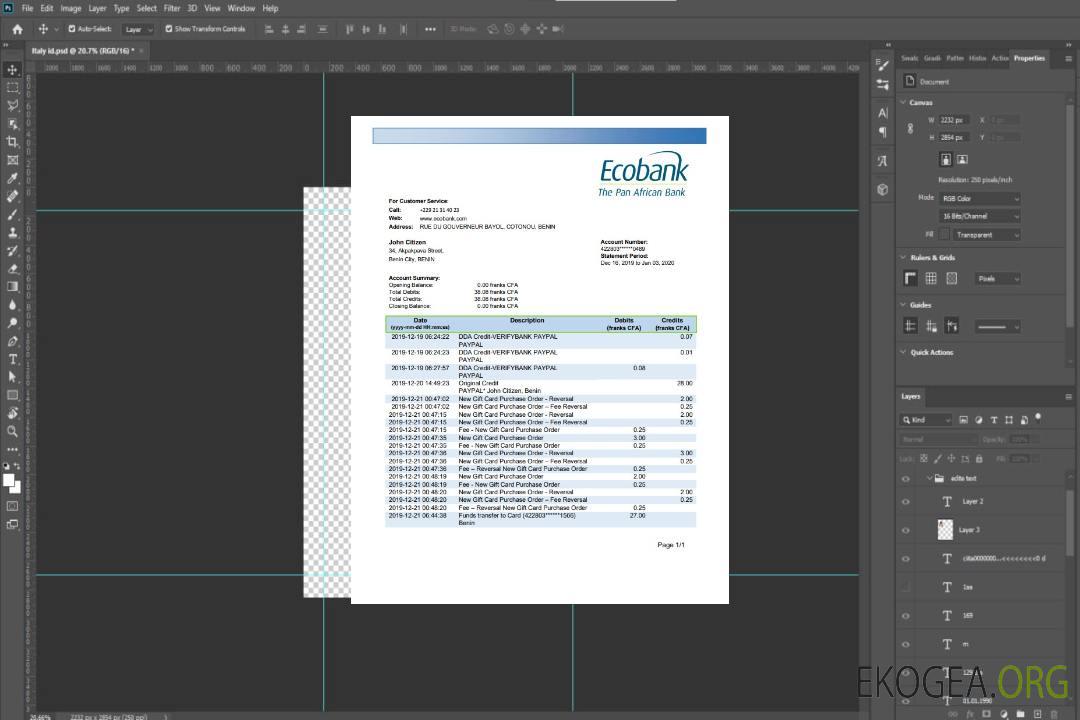Select the Eraser tool
This screenshot has width=1080, height=720.
pyautogui.click(x=12, y=269)
